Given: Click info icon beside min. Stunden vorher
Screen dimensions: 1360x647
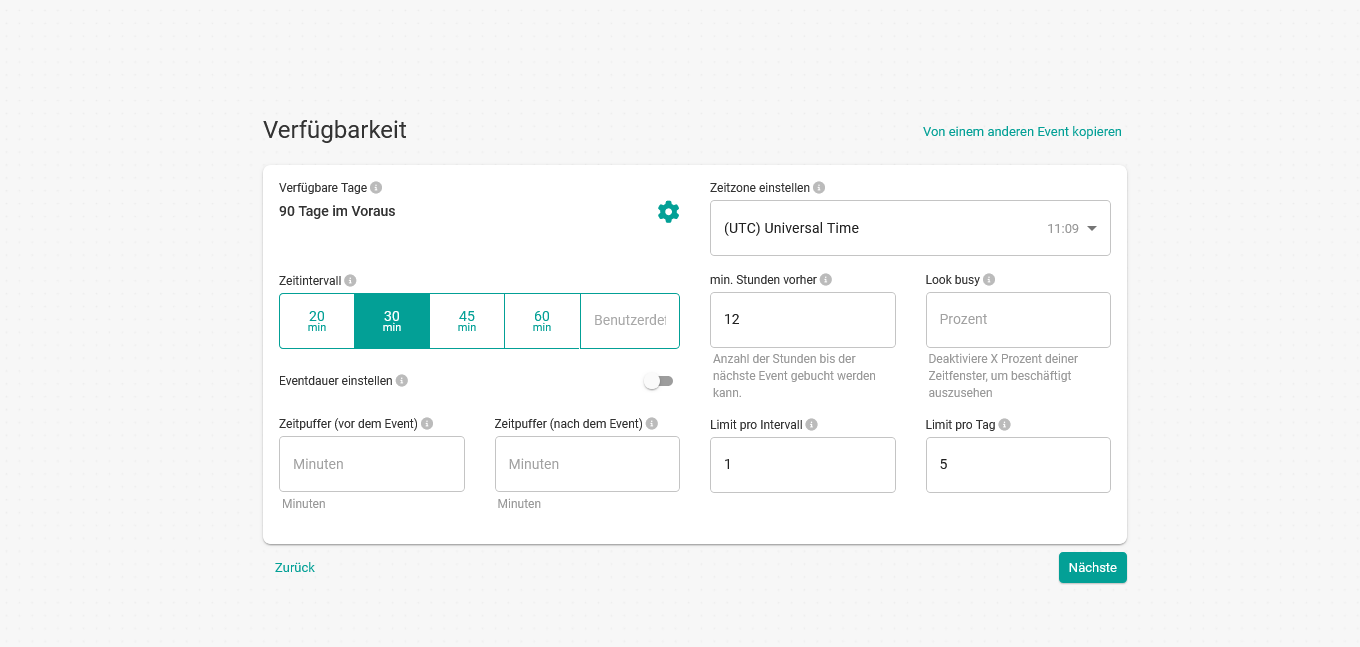Looking at the screenshot, I should (x=826, y=280).
